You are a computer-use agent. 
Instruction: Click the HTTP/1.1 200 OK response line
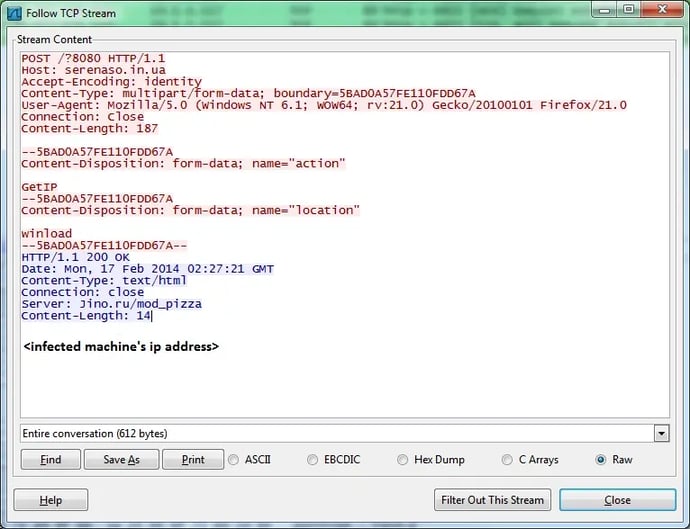(x=75, y=257)
